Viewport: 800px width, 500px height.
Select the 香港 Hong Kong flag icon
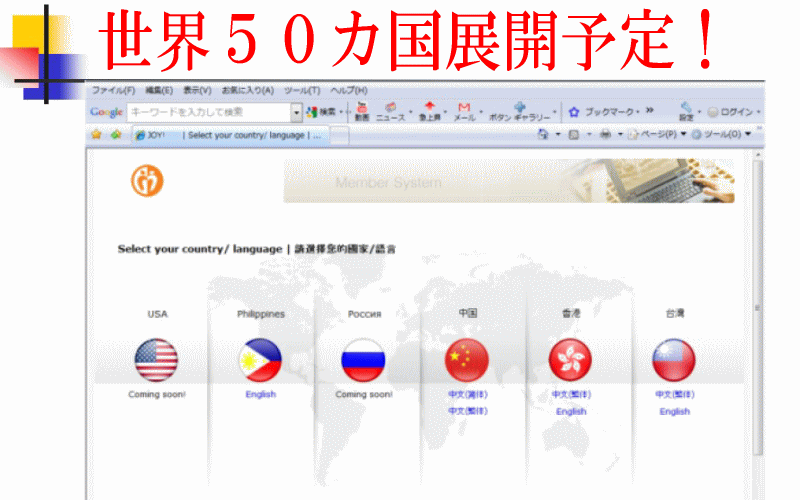click(x=570, y=360)
